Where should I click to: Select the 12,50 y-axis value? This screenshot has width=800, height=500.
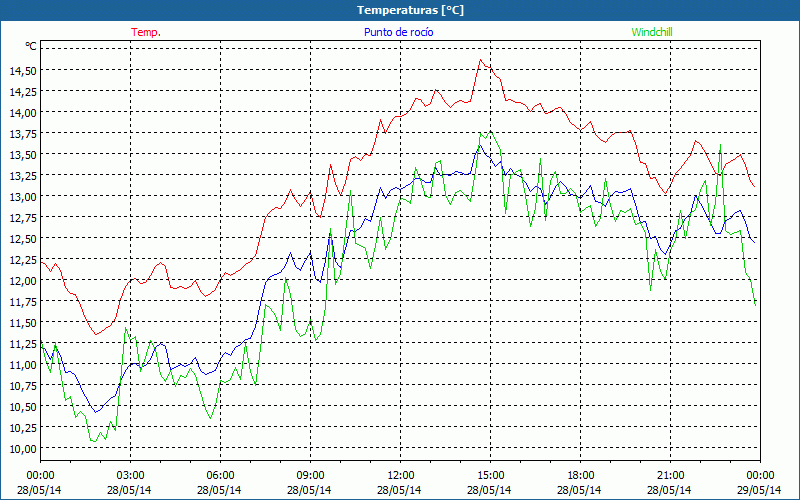pyautogui.click(x=23, y=239)
